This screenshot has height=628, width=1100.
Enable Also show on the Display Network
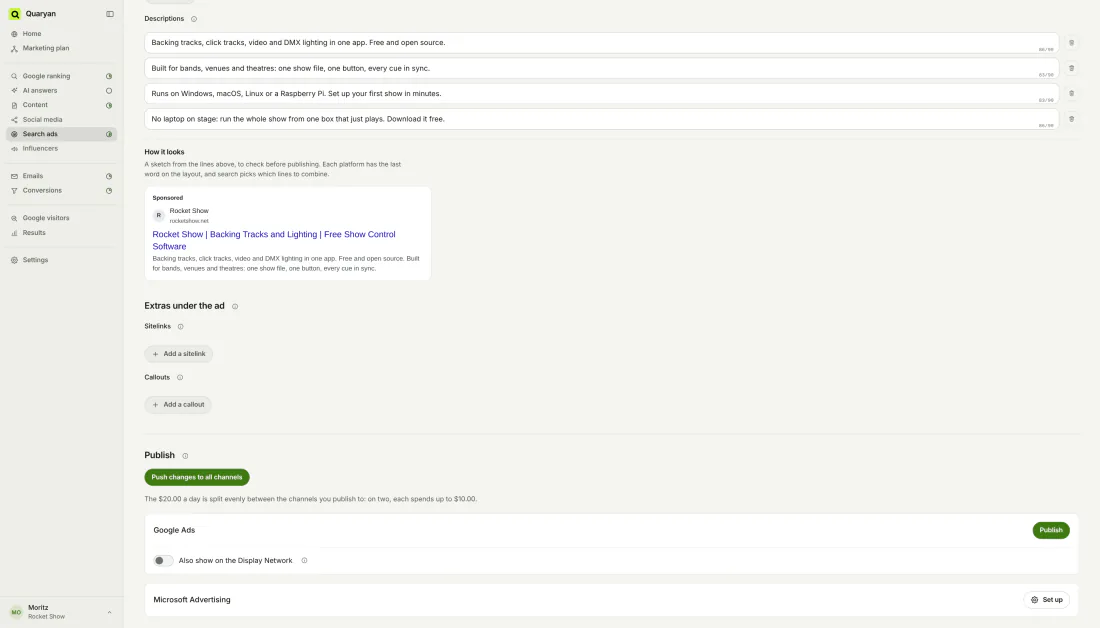tap(163, 561)
